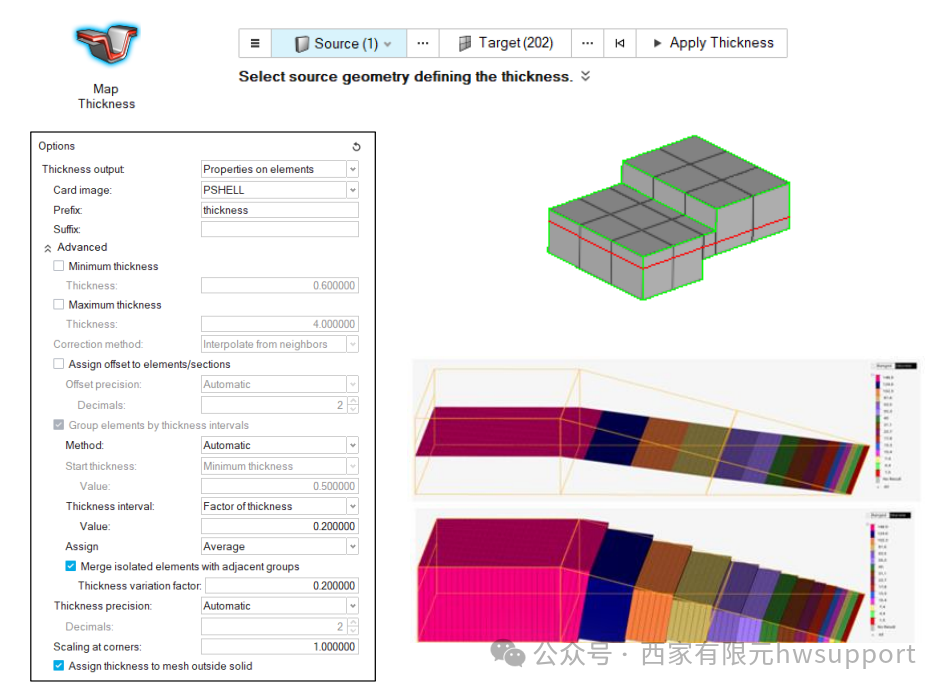
Task: Open Thickness precision dropdown
Action: (280, 606)
